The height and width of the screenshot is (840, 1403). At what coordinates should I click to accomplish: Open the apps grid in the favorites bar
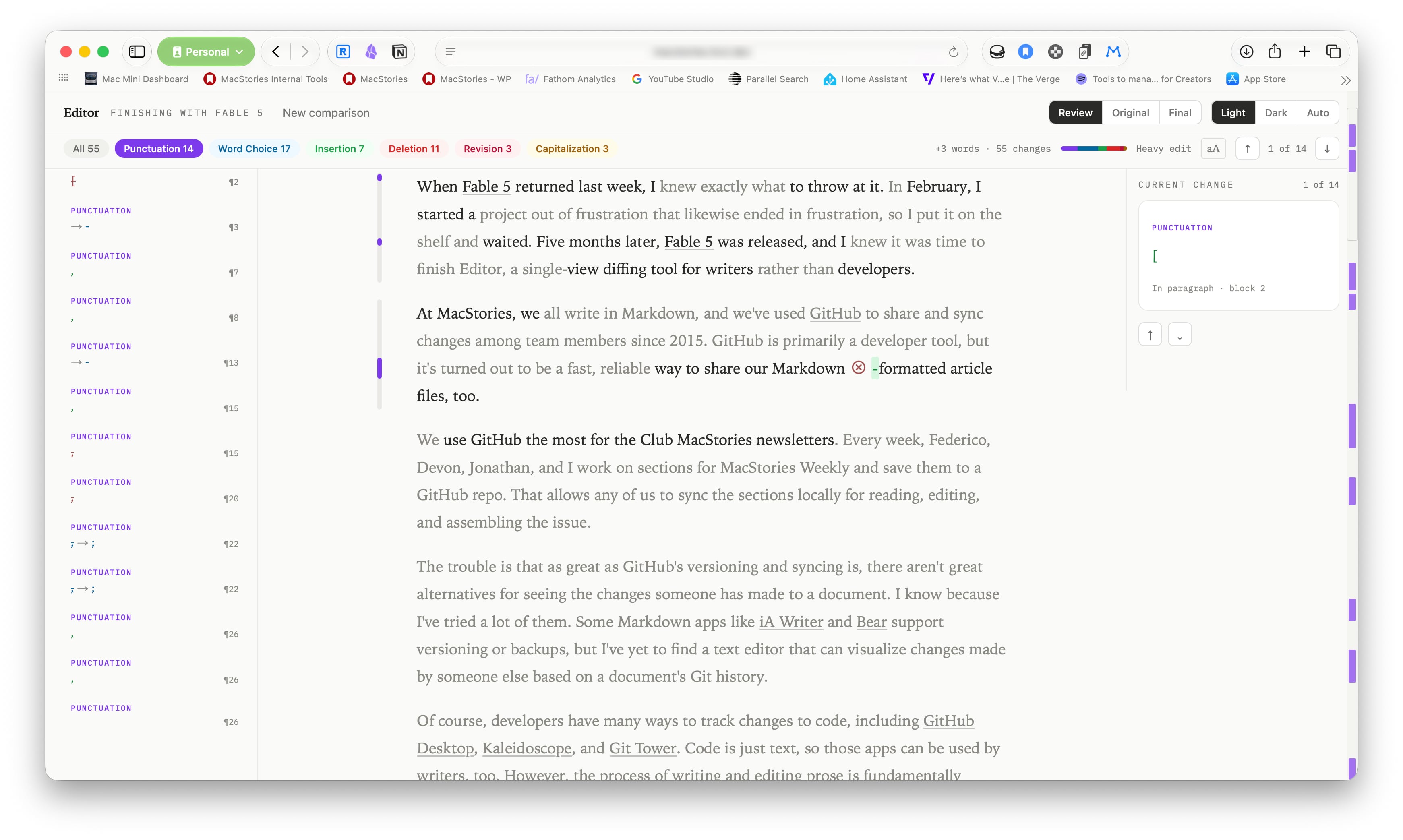click(63, 78)
